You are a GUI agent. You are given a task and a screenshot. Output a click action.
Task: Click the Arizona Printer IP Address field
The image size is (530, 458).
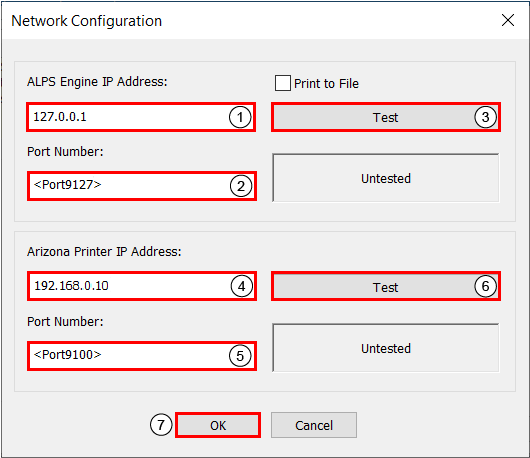coord(142,286)
